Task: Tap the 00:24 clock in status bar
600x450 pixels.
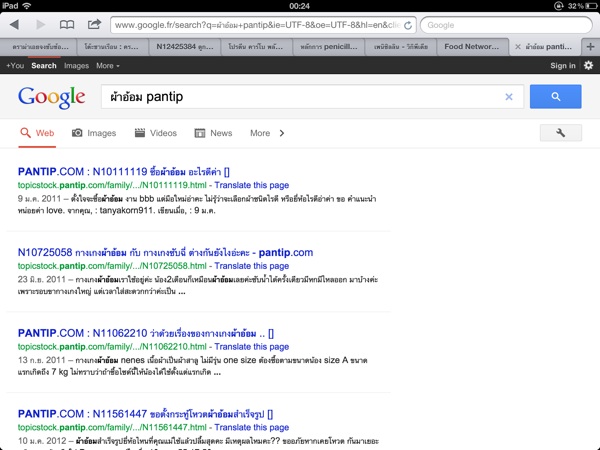Action: click(300, 6)
